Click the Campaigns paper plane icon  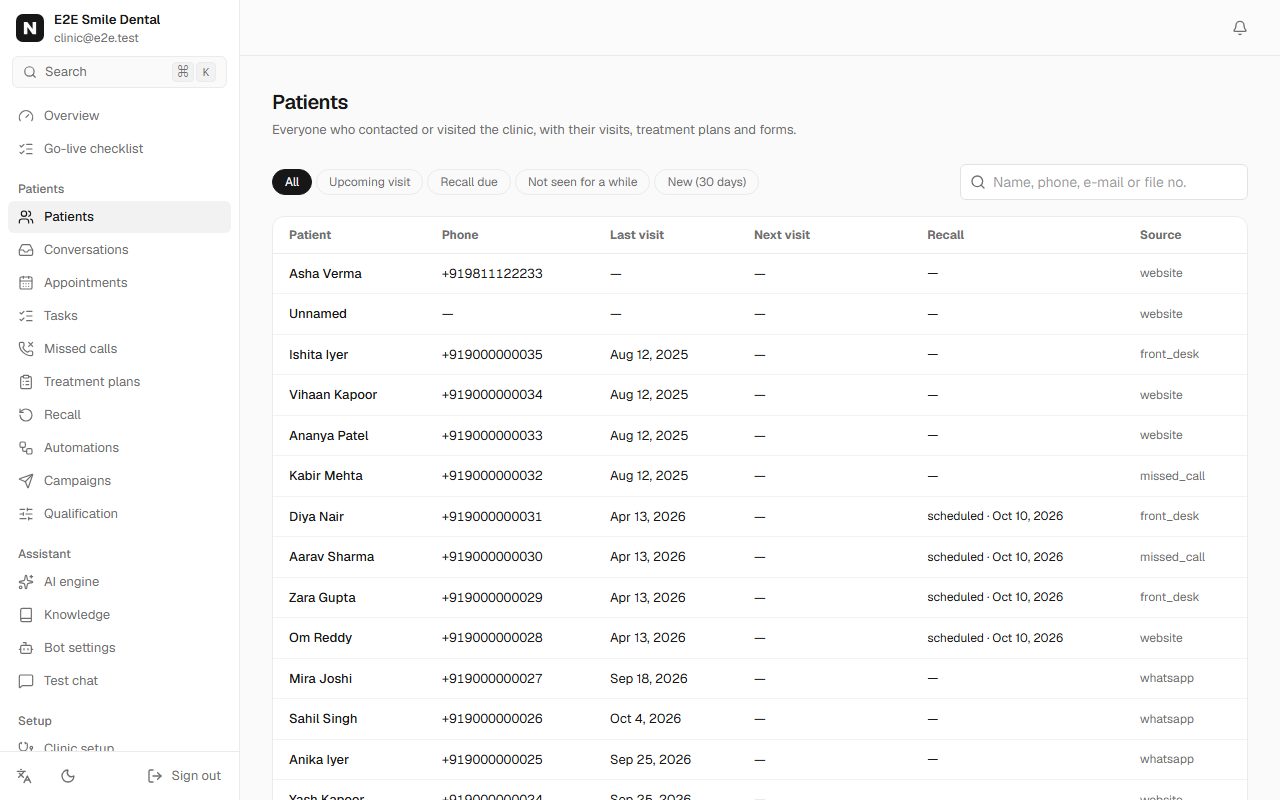26,481
